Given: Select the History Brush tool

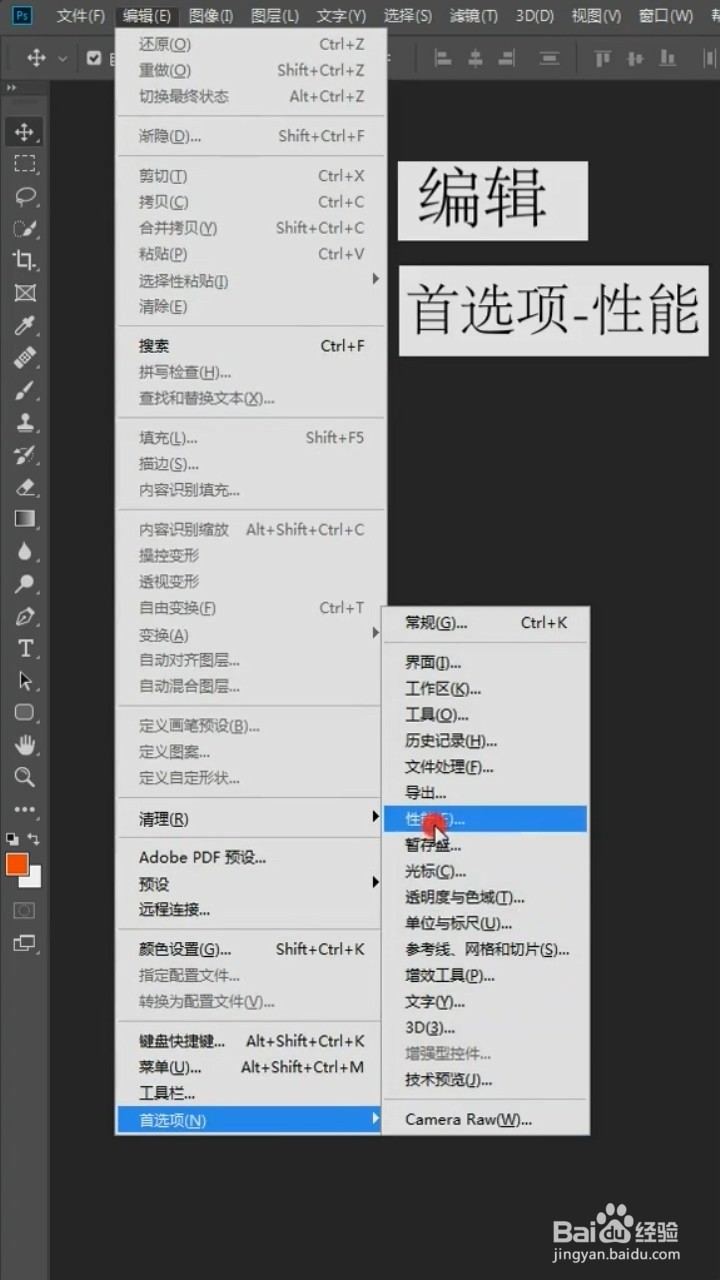Looking at the screenshot, I should coord(25,455).
